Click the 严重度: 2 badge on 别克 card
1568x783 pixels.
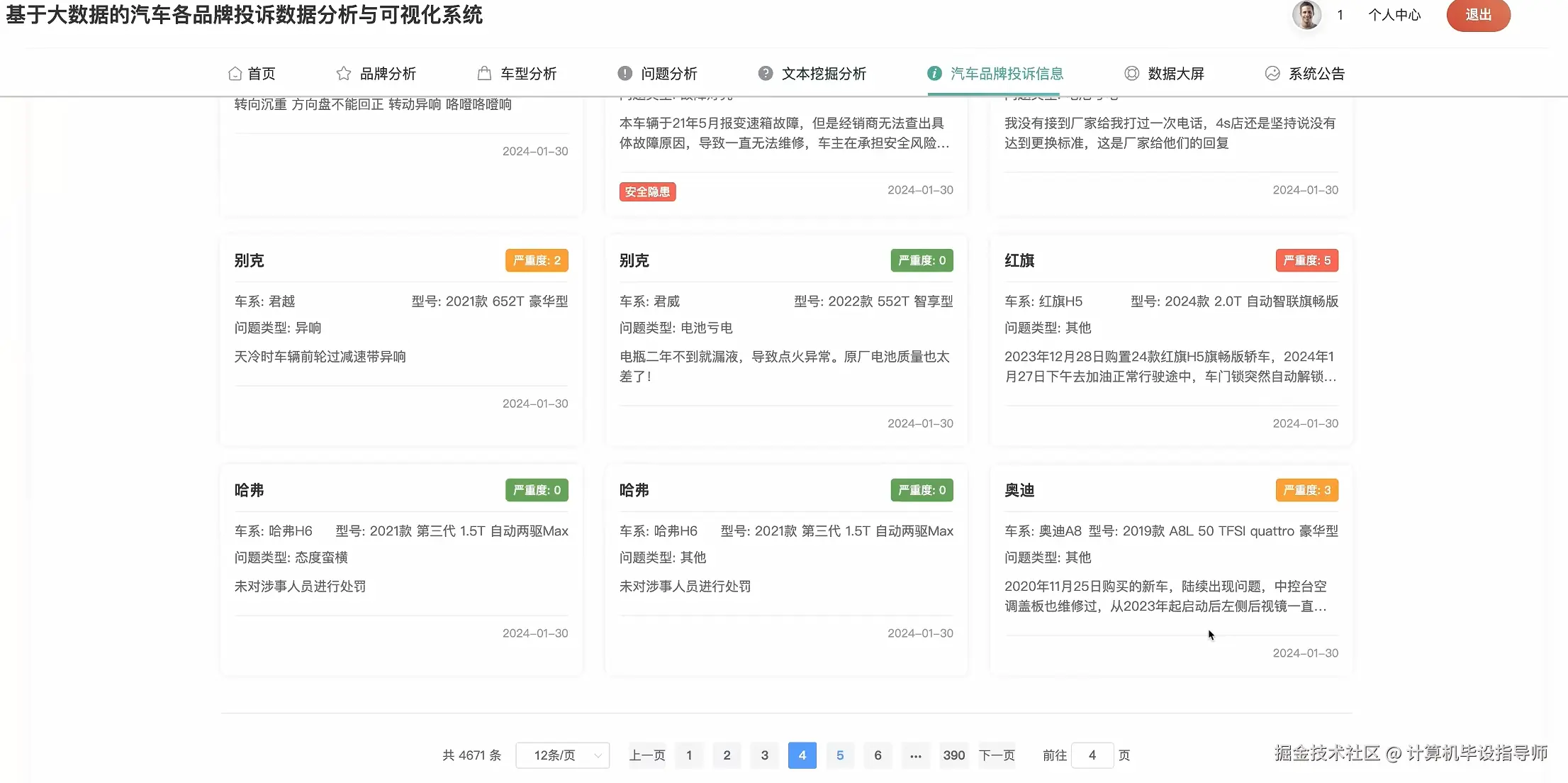coord(537,260)
